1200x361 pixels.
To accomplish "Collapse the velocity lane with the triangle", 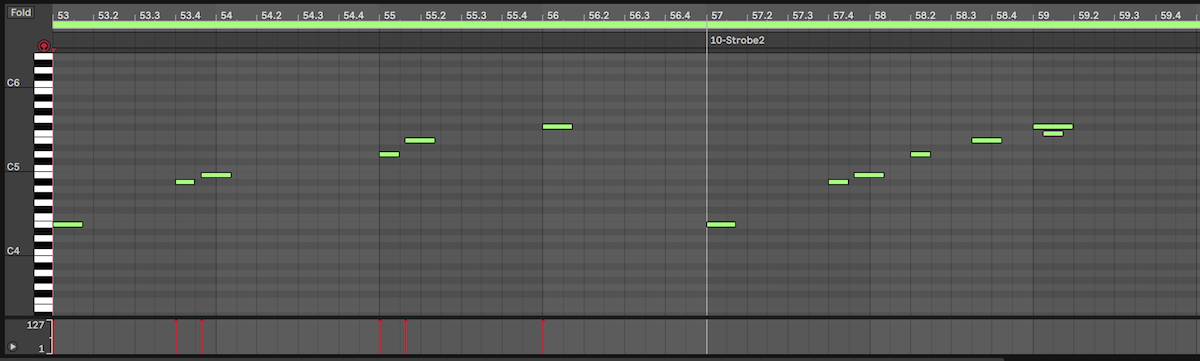I will tap(13, 346).
